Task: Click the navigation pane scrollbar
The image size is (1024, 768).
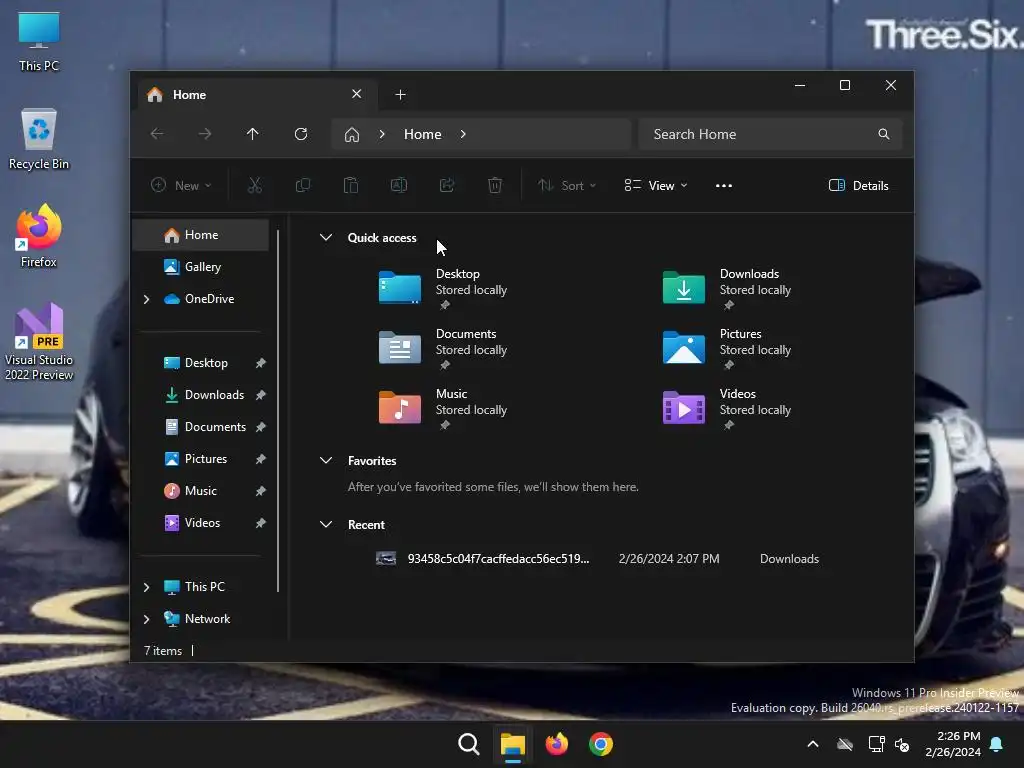Action: (x=278, y=411)
